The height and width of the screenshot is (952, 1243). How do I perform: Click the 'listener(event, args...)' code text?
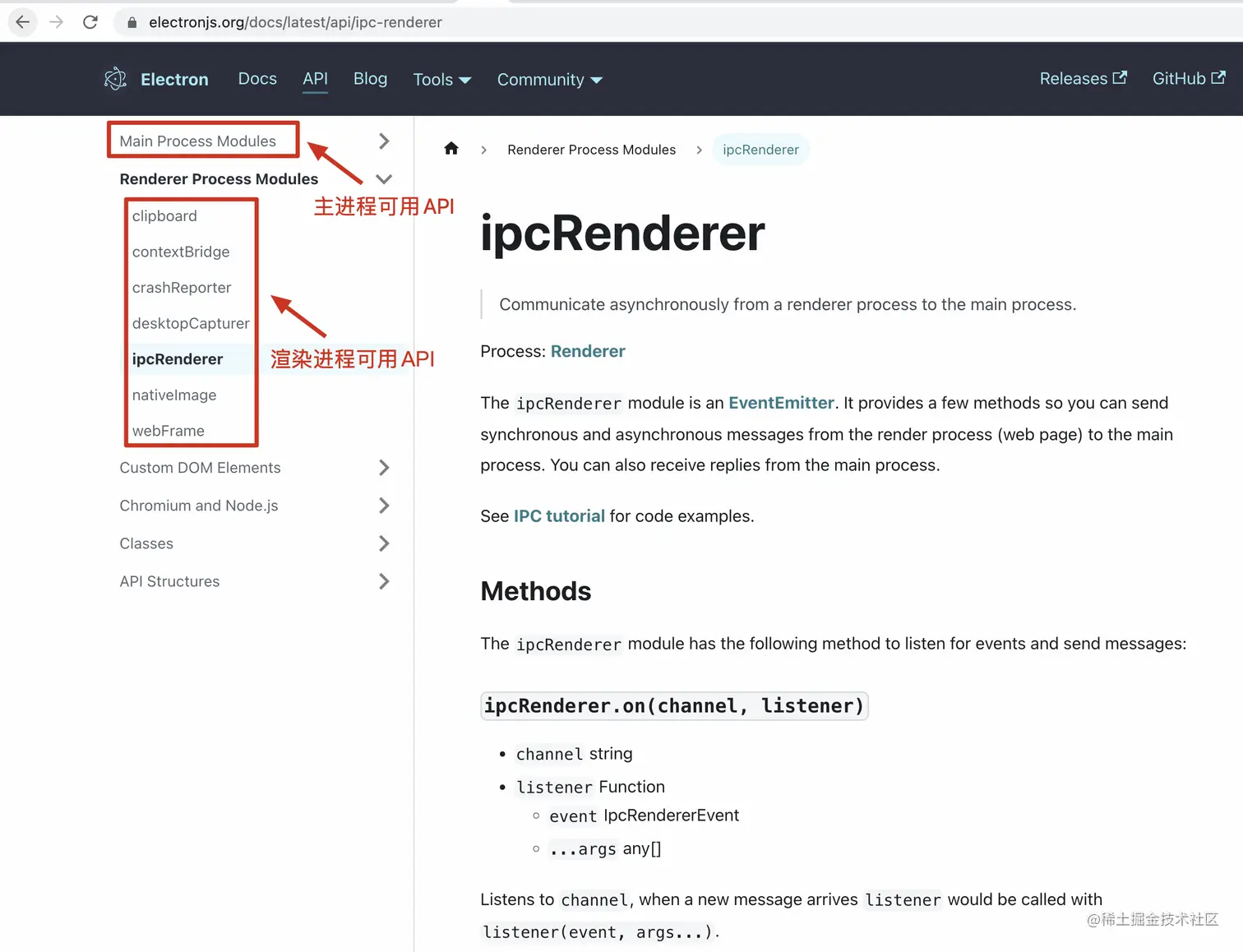[x=598, y=931]
